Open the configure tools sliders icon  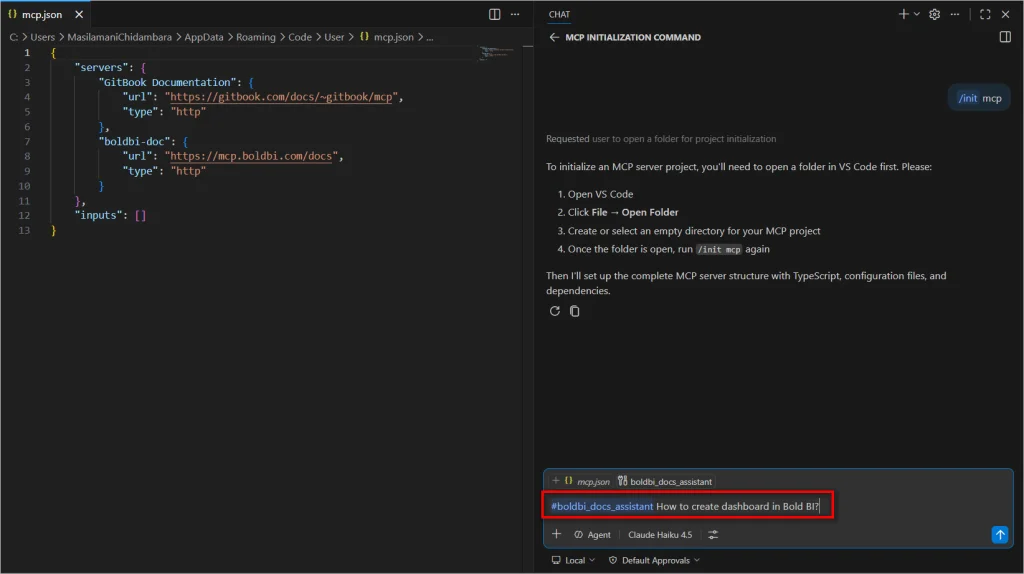coord(713,534)
